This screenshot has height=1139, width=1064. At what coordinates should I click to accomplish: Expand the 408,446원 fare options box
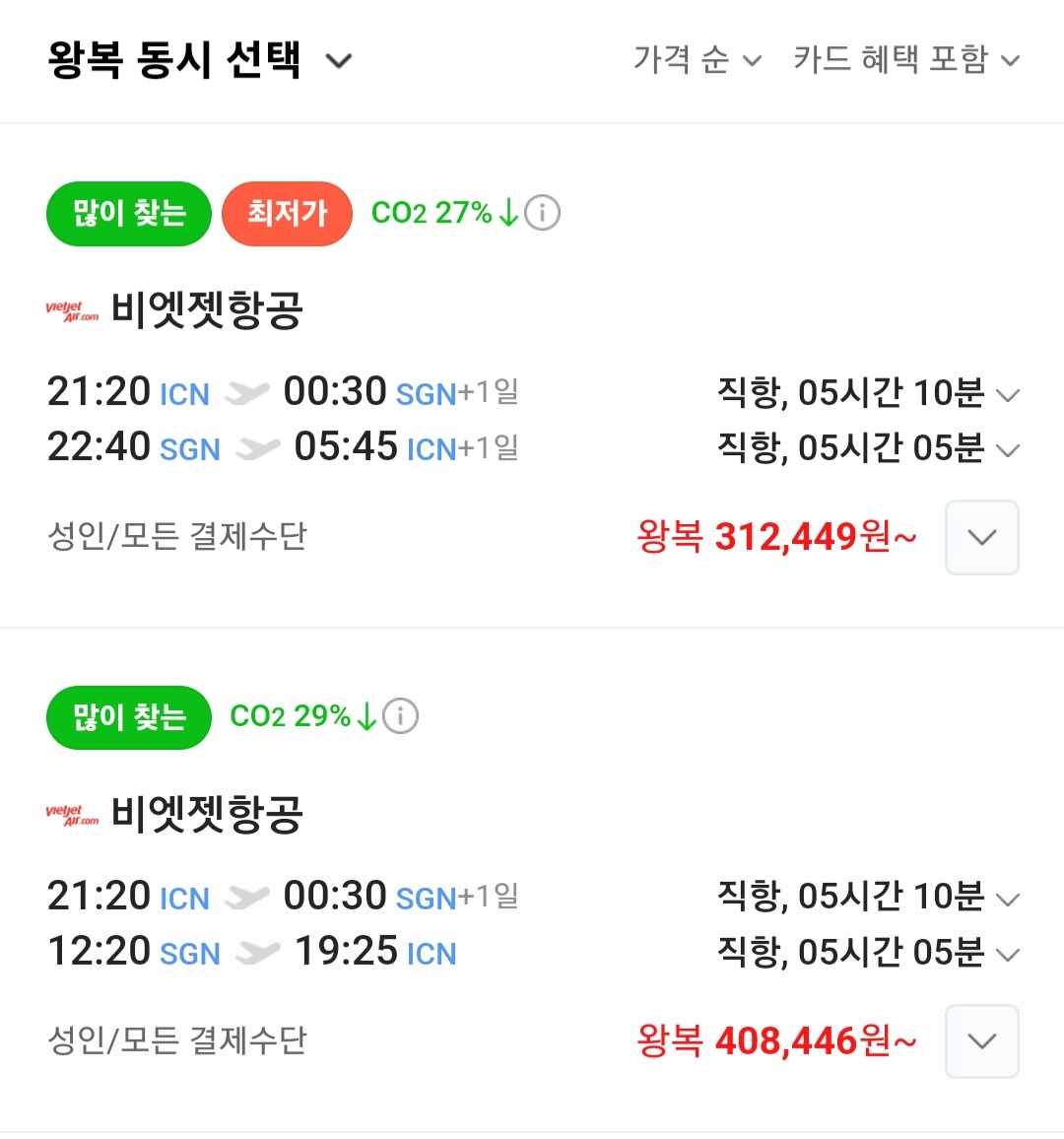coord(981,1041)
